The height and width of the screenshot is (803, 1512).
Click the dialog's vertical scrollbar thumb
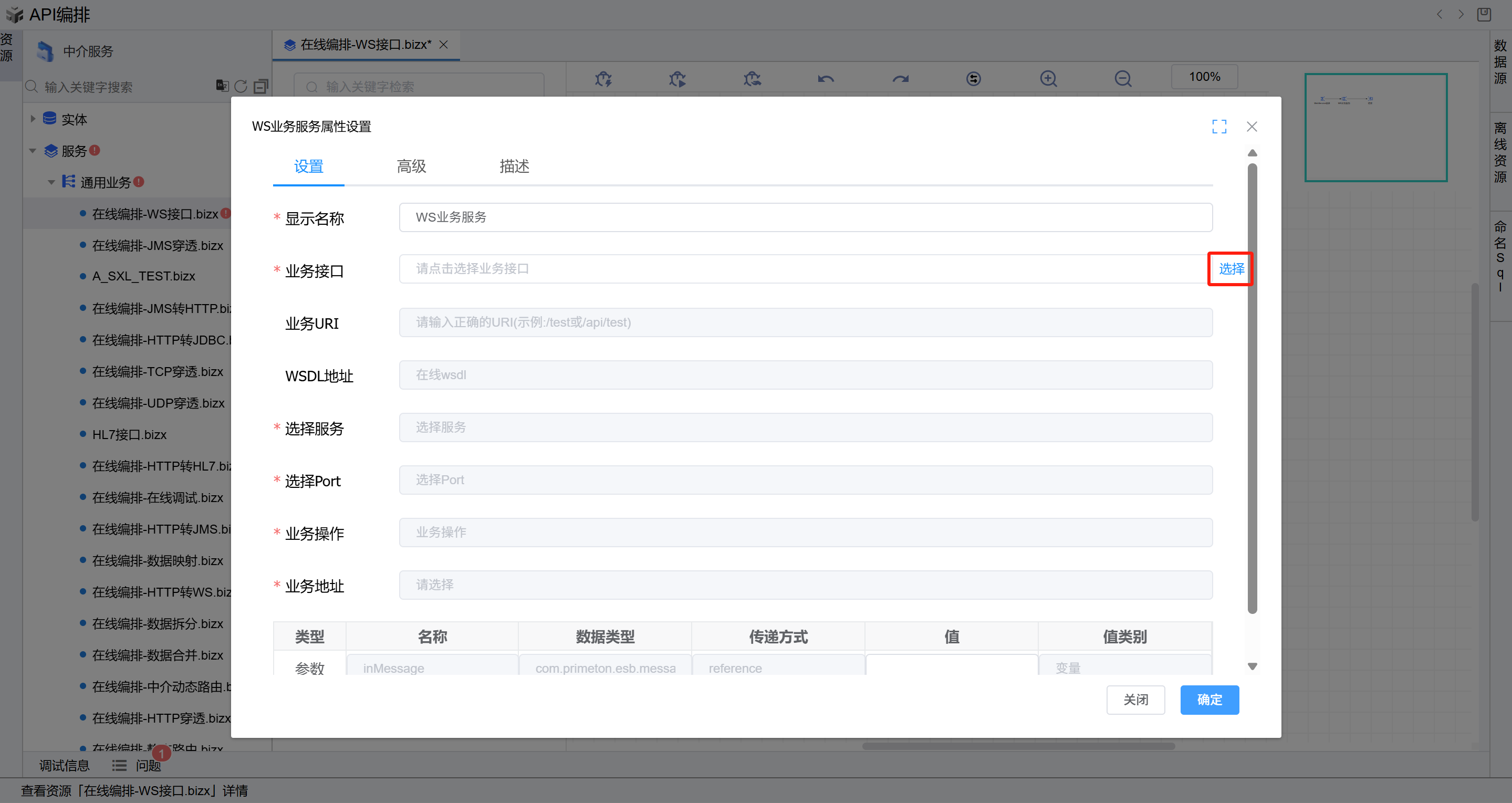tap(1252, 388)
